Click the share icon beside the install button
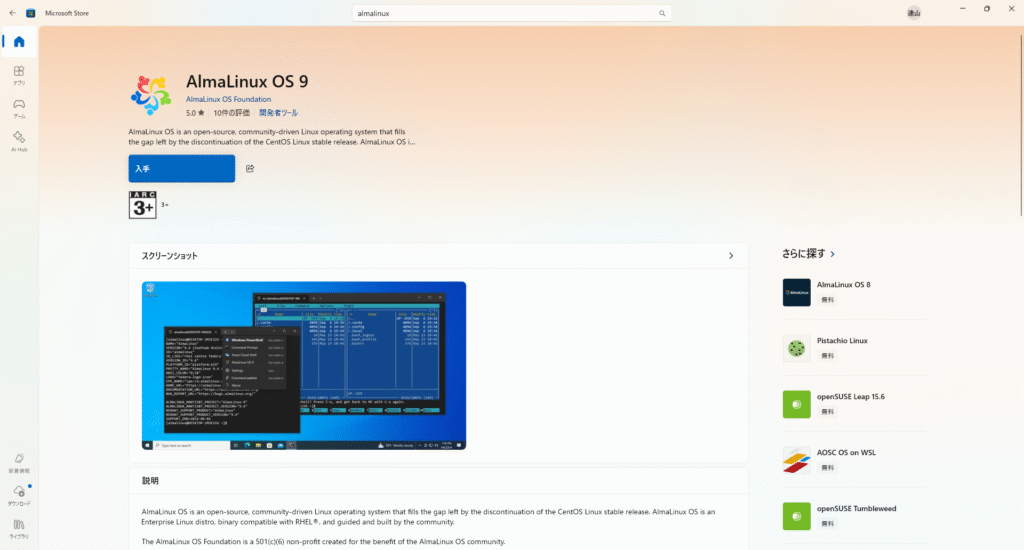Image resolution: width=1024 pixels, height=550 pixels. 249,169
